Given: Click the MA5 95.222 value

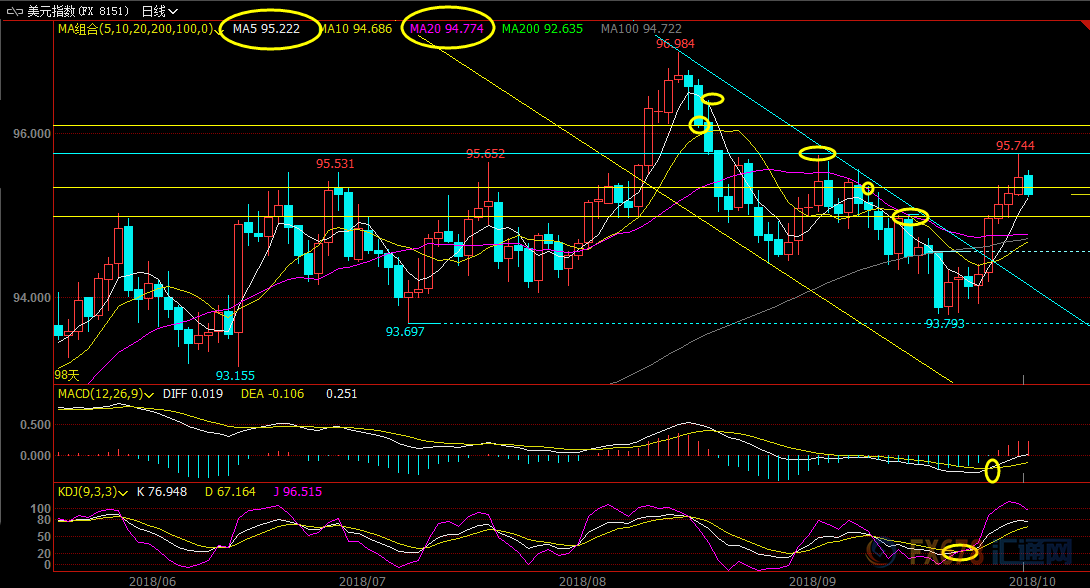Looking at the screenshot, I should (x=266, y=28).
